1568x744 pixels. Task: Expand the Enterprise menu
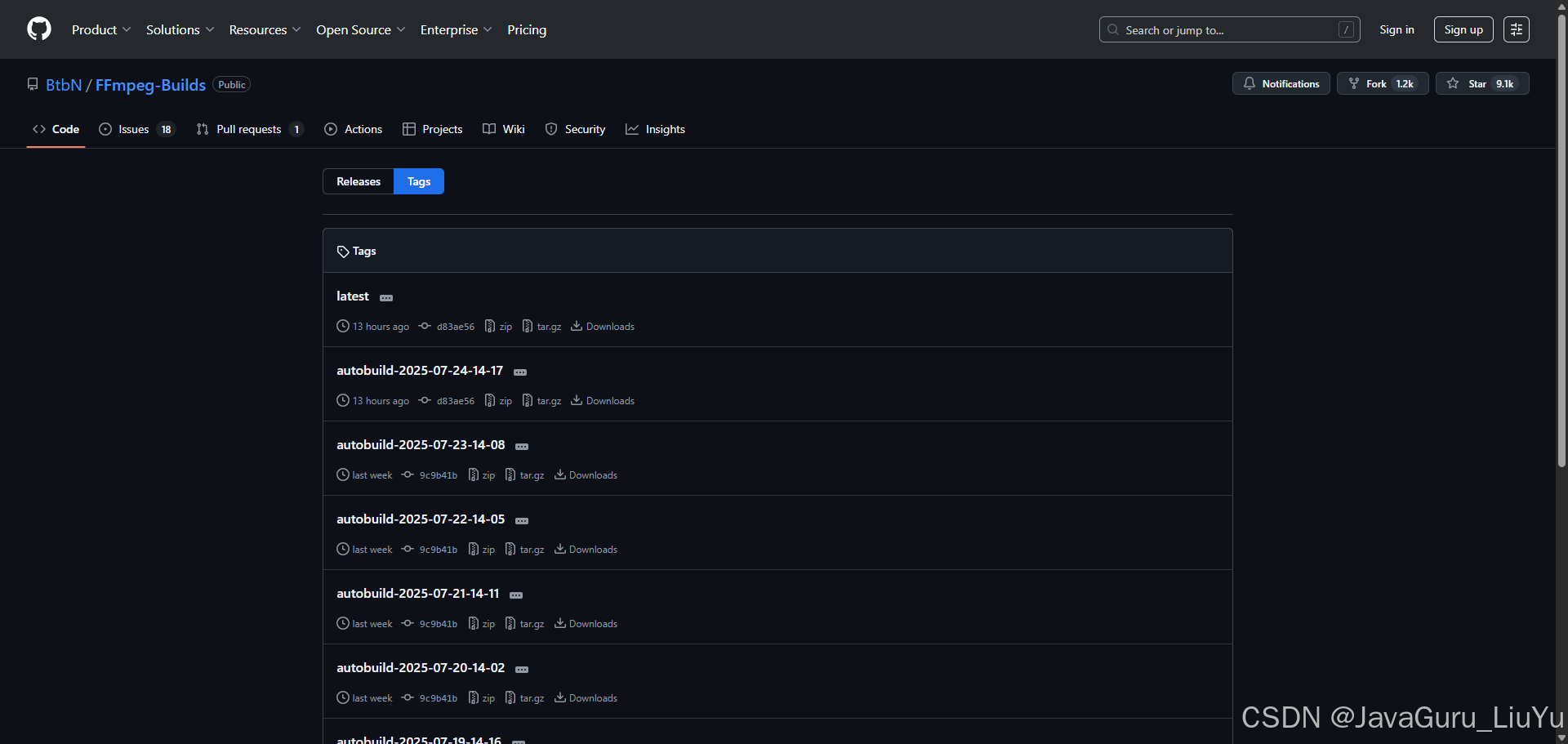tap(457, 29)
